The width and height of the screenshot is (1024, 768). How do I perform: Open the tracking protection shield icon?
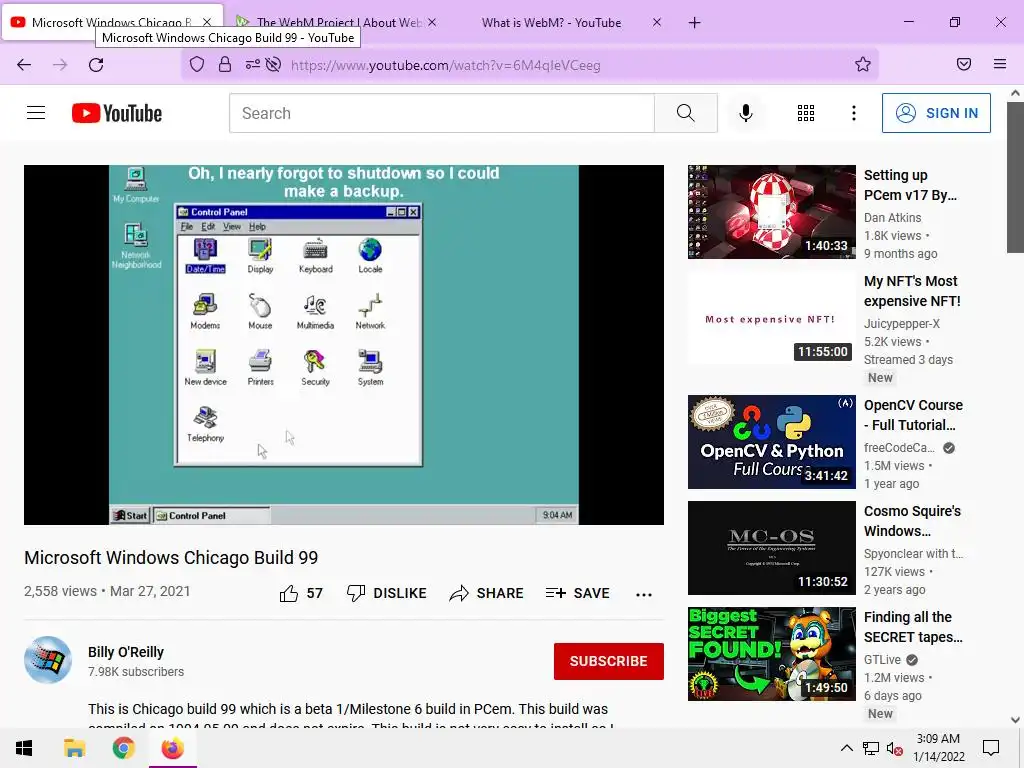tap(197, 65)
